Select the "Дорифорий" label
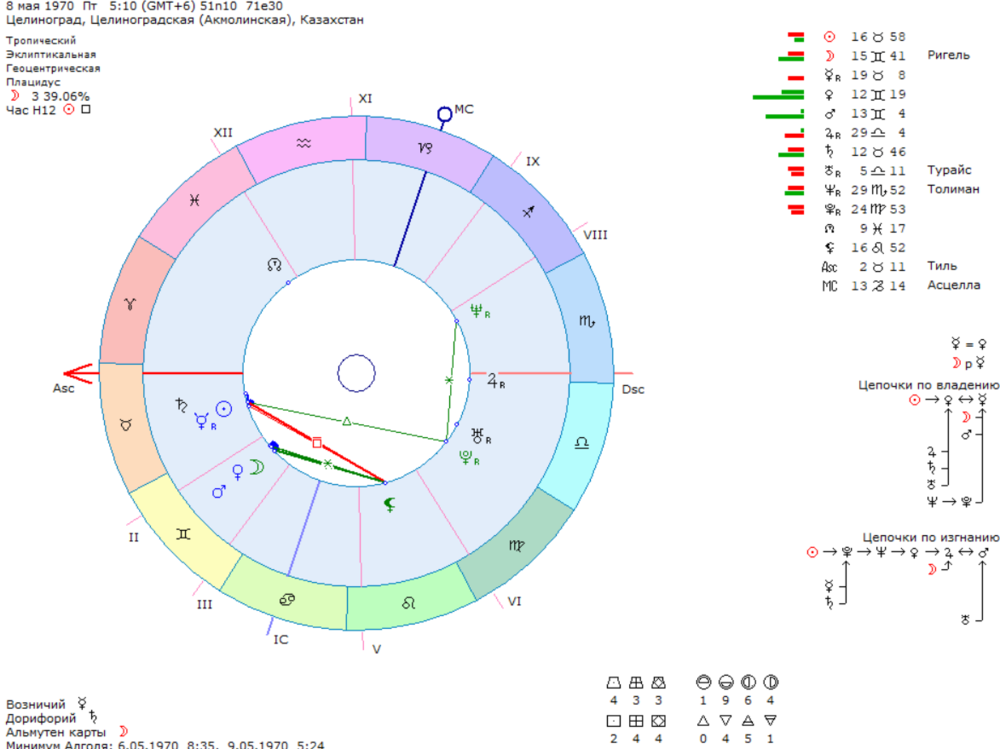 [x=41, y=718]
